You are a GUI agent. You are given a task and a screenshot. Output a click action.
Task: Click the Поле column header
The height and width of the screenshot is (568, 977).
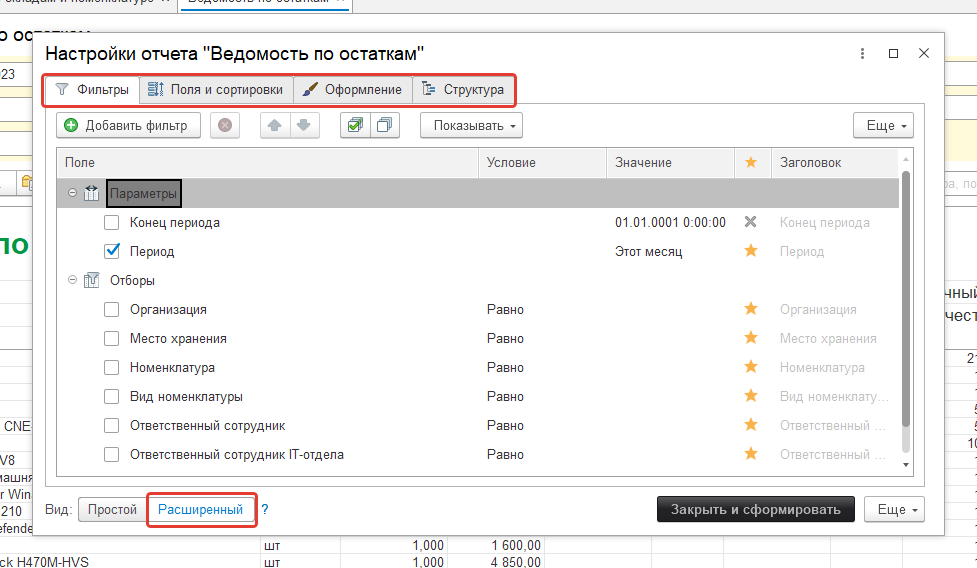click(267, 163)
